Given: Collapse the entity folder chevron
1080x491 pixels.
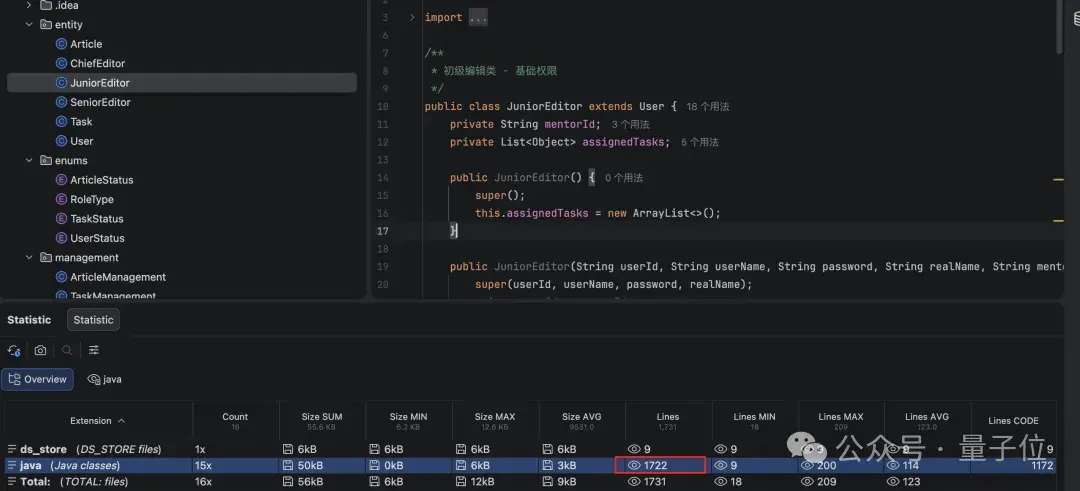Looking at the screenshot, I should 29,25.
